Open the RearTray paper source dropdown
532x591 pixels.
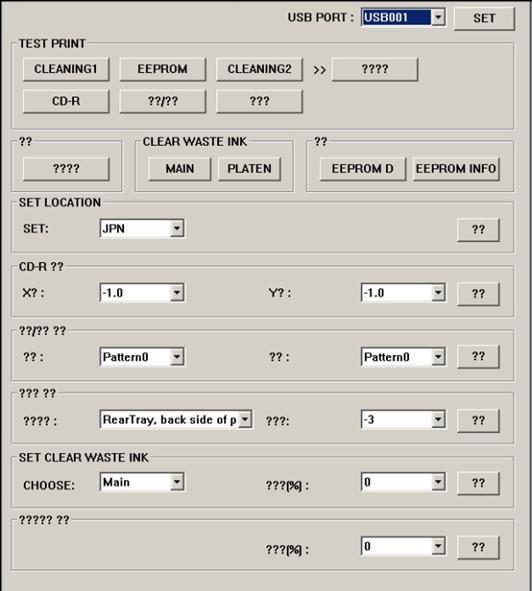coord(245,420)
